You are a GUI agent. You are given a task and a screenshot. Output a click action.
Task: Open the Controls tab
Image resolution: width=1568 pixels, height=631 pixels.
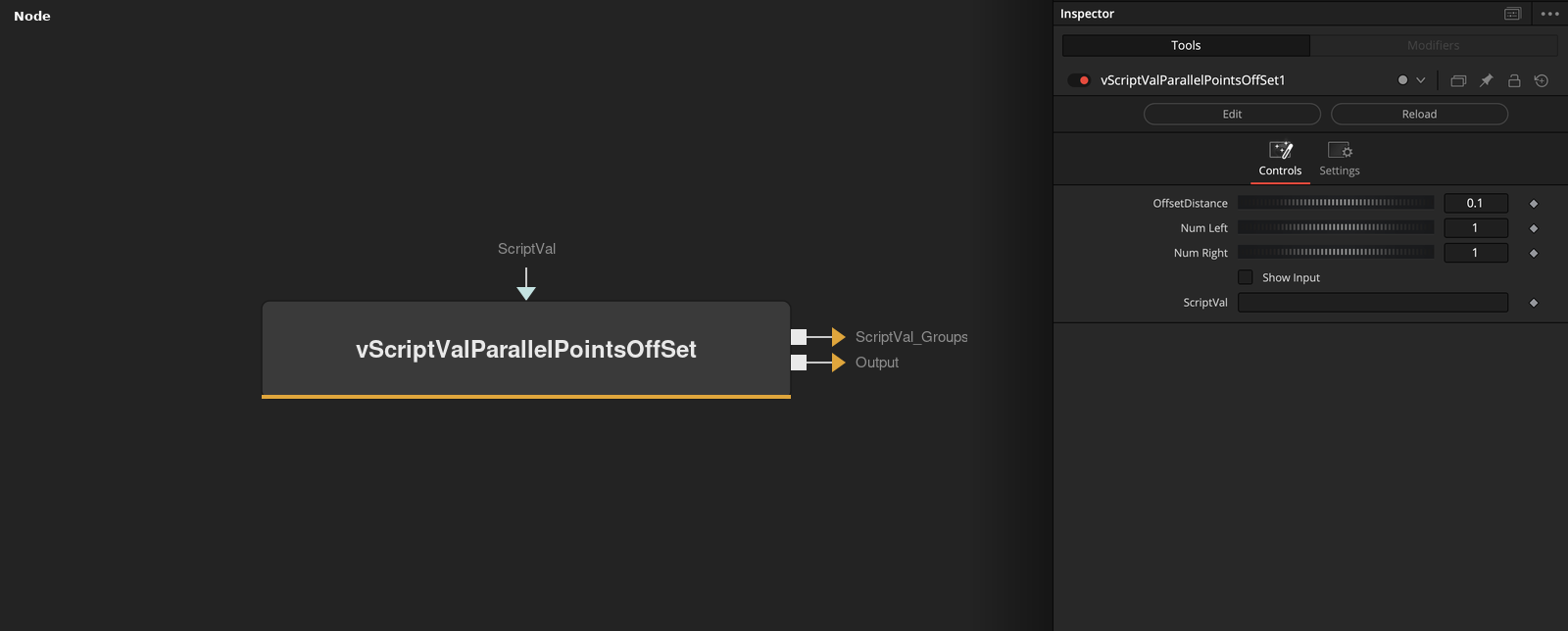coord(1280,159)
